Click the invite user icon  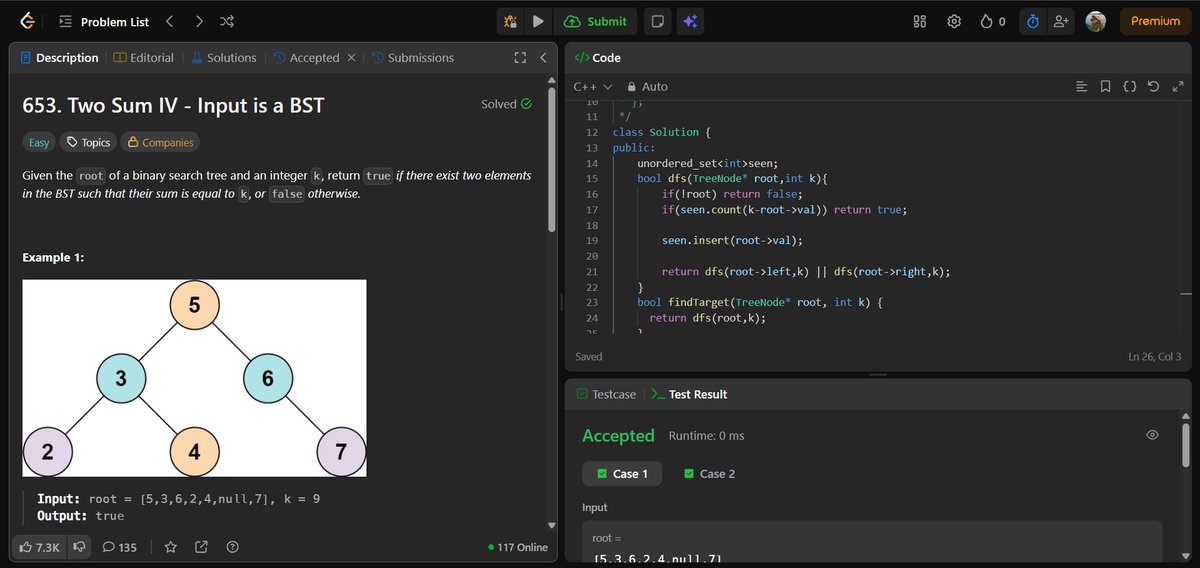coord(1062,21)
